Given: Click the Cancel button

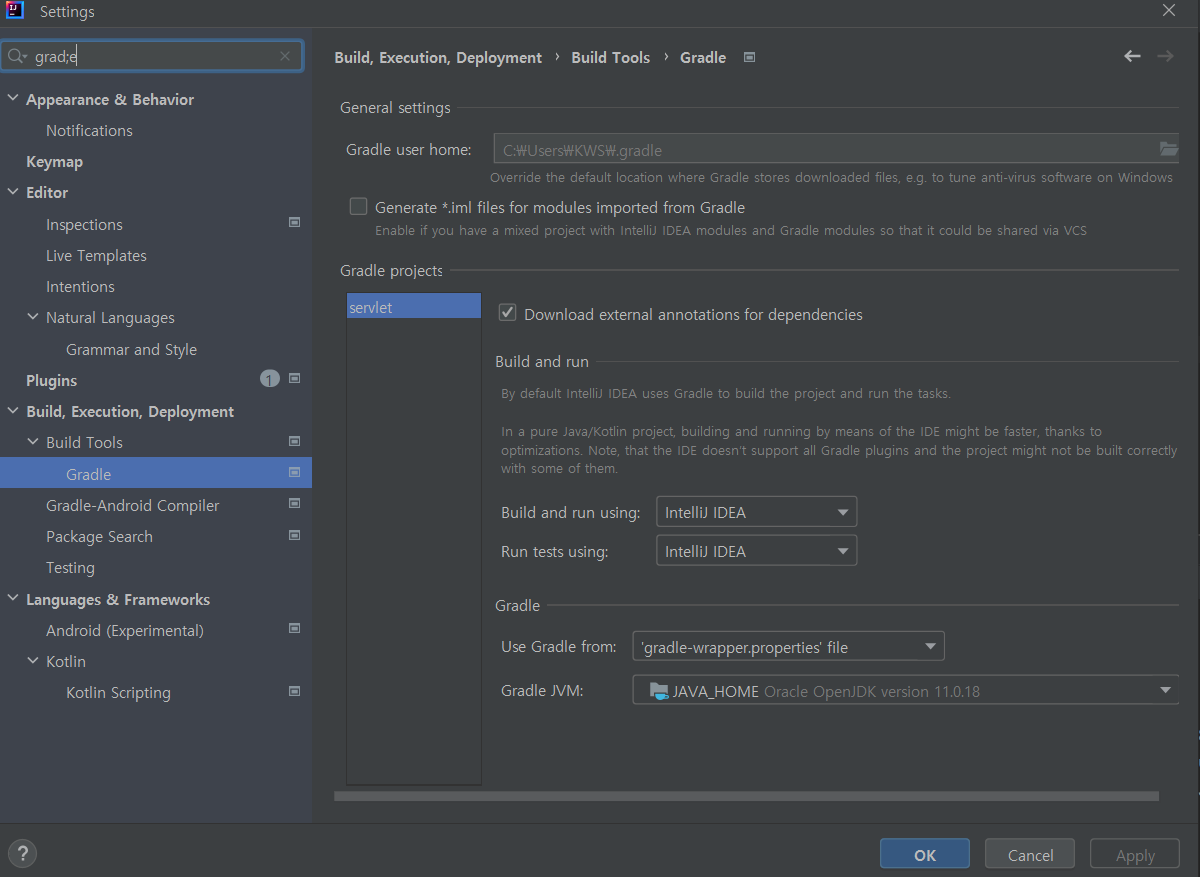Looking at the screenshot, I should tap(1030, 854).
